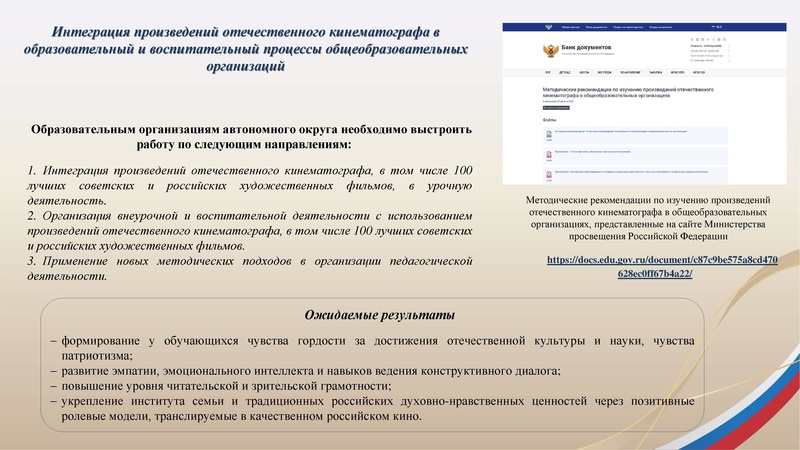The image size is (800, 450).
Task: Click the bullet укрепление института семьи
Action: point(372,409)
